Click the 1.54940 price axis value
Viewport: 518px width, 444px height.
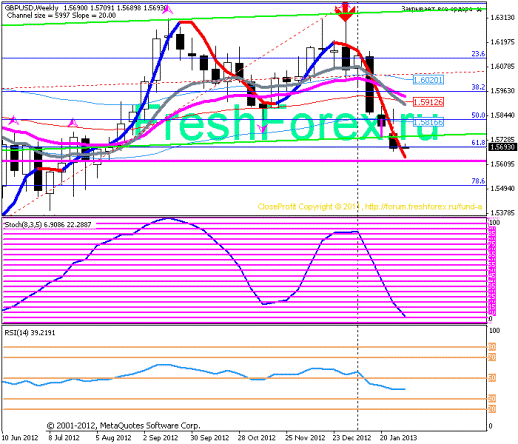[x=503, y=189]
